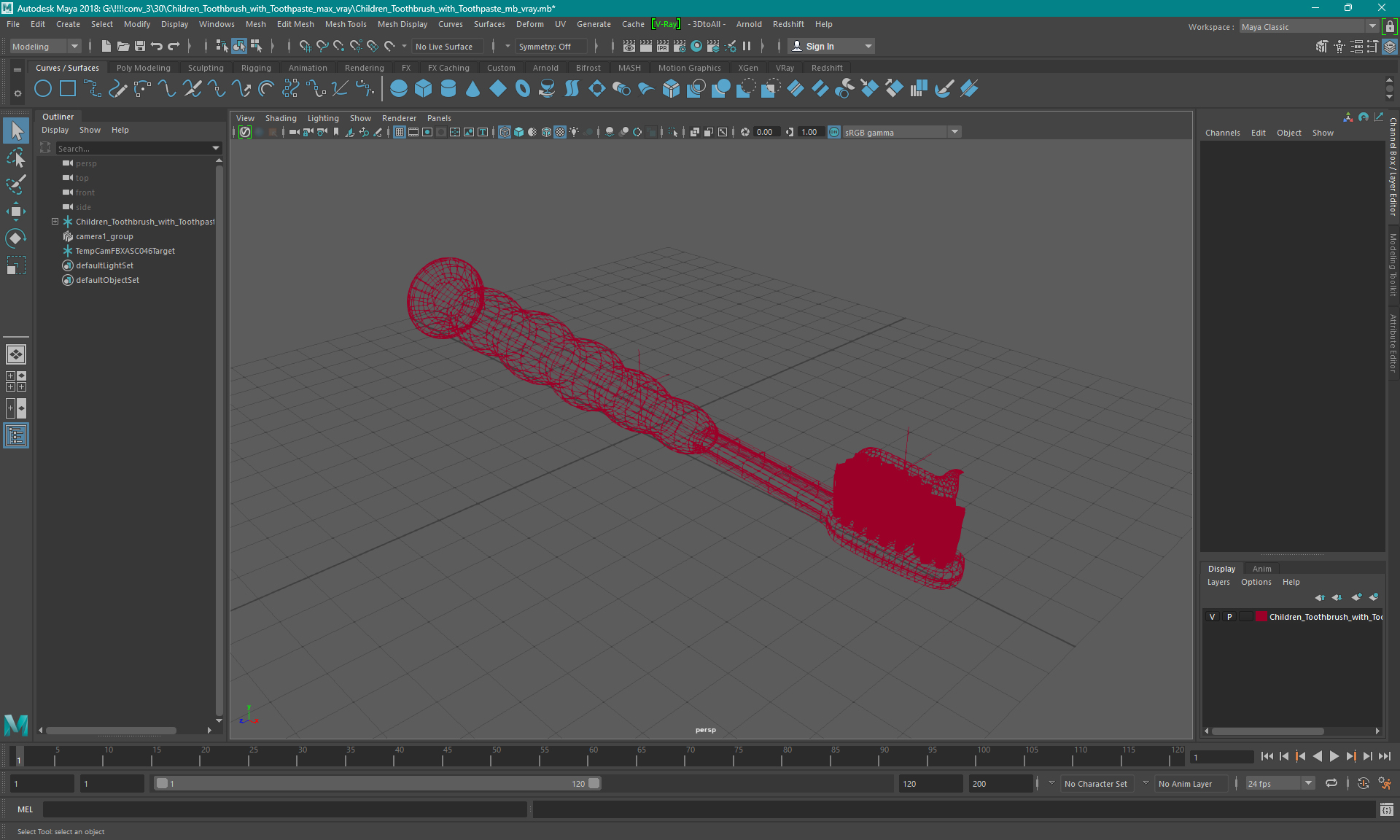This screenshot has width=1400, height=840.
Task: Toggle smooth shade all in viewport toolbar
Action: click(x=518, y=132)
